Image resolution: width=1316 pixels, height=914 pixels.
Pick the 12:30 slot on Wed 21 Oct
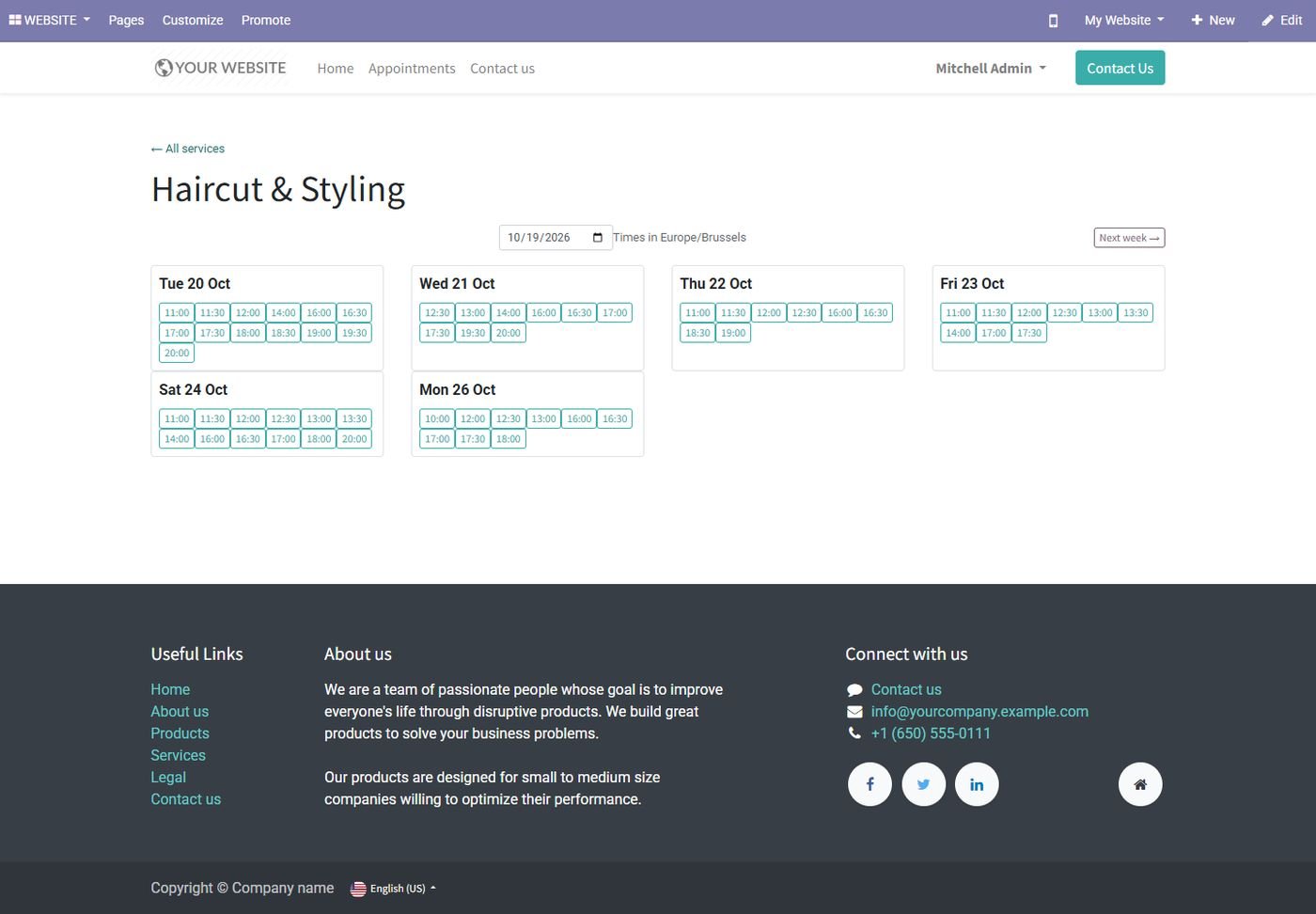tap(437, 313)
